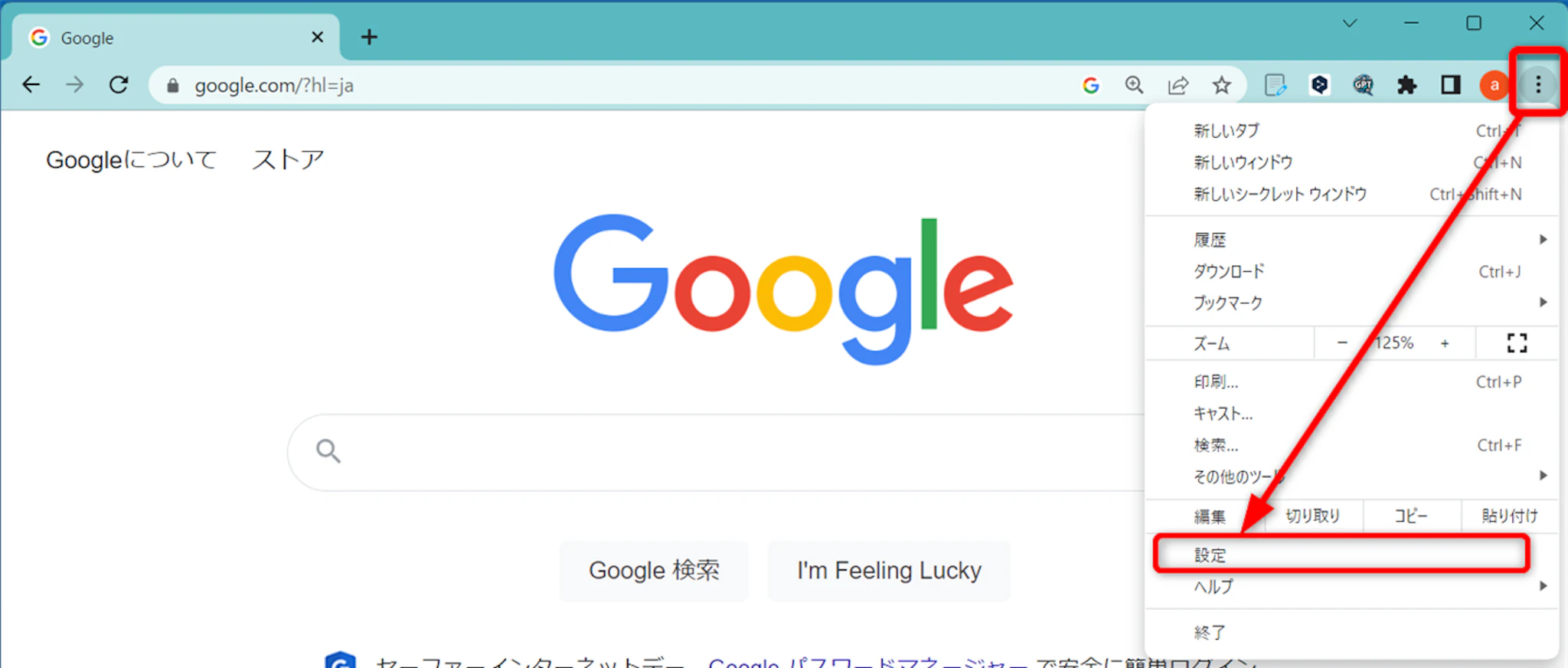
Task: Click the Google search input field
Action: (716, 452)
